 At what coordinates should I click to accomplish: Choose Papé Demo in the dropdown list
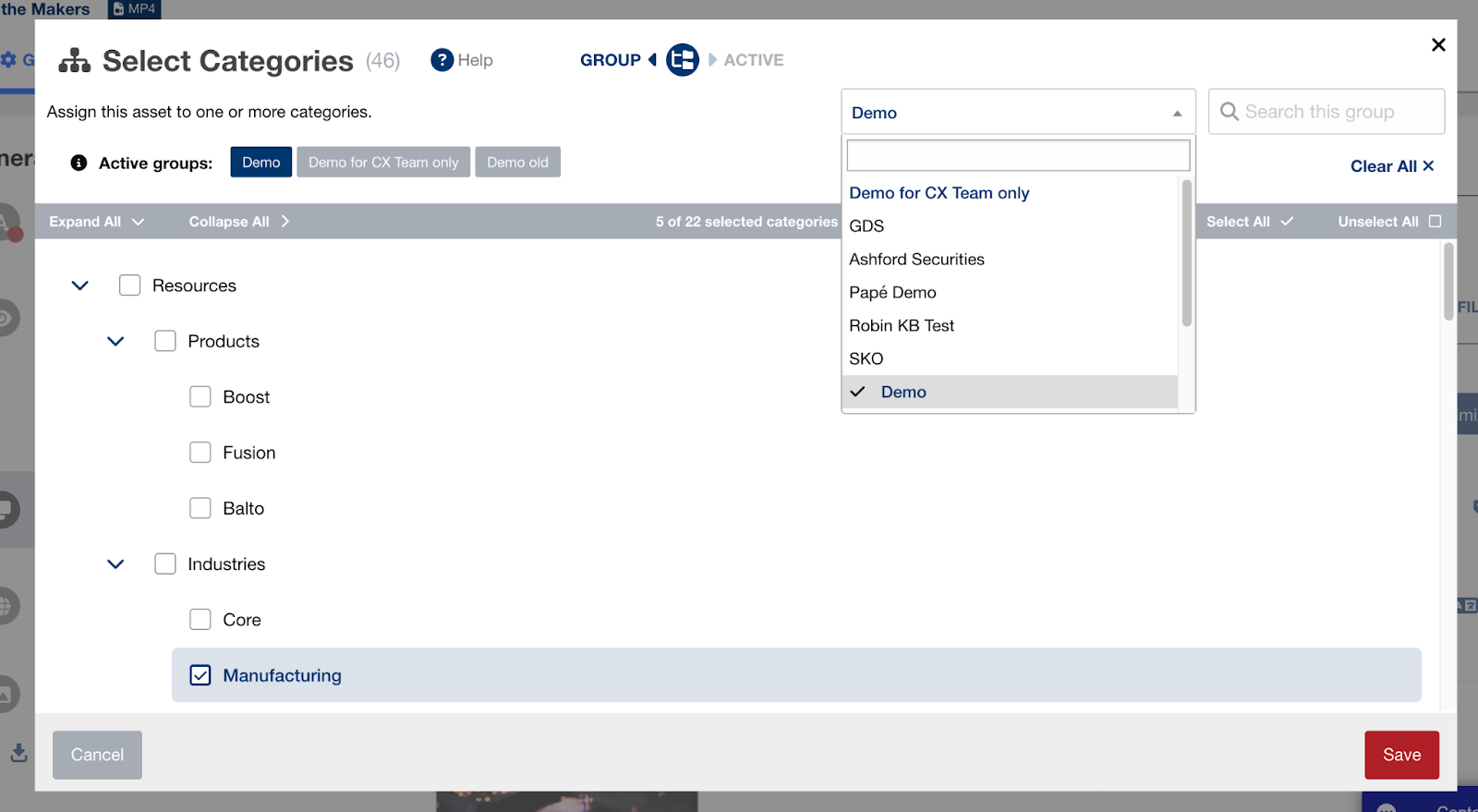click(x=892, y=293)
